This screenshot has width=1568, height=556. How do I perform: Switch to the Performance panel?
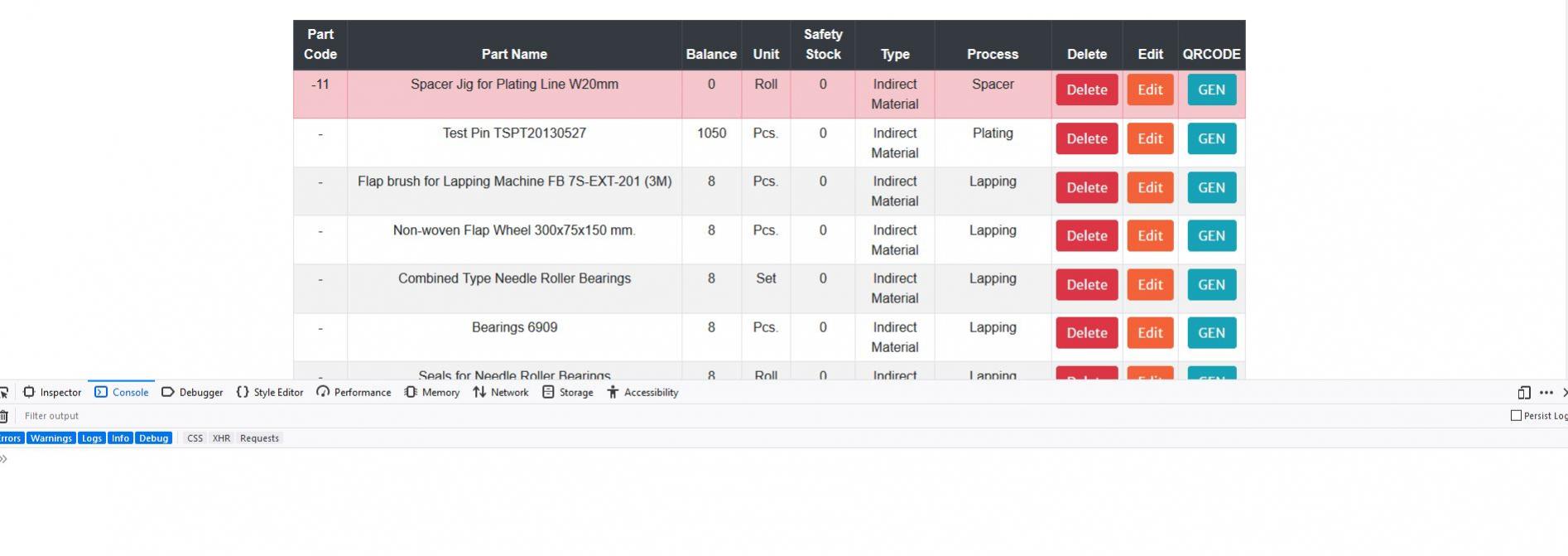(354, 393)
